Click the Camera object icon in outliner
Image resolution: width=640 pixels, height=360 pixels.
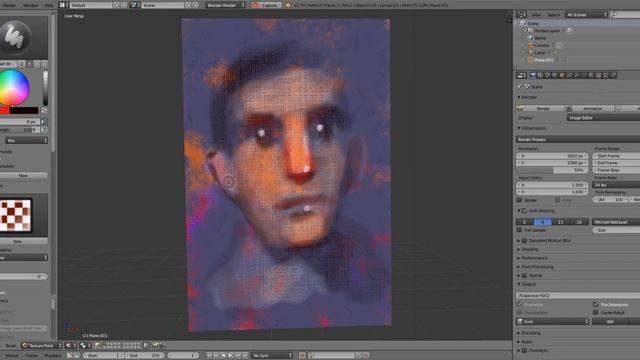tap(530, 45)
